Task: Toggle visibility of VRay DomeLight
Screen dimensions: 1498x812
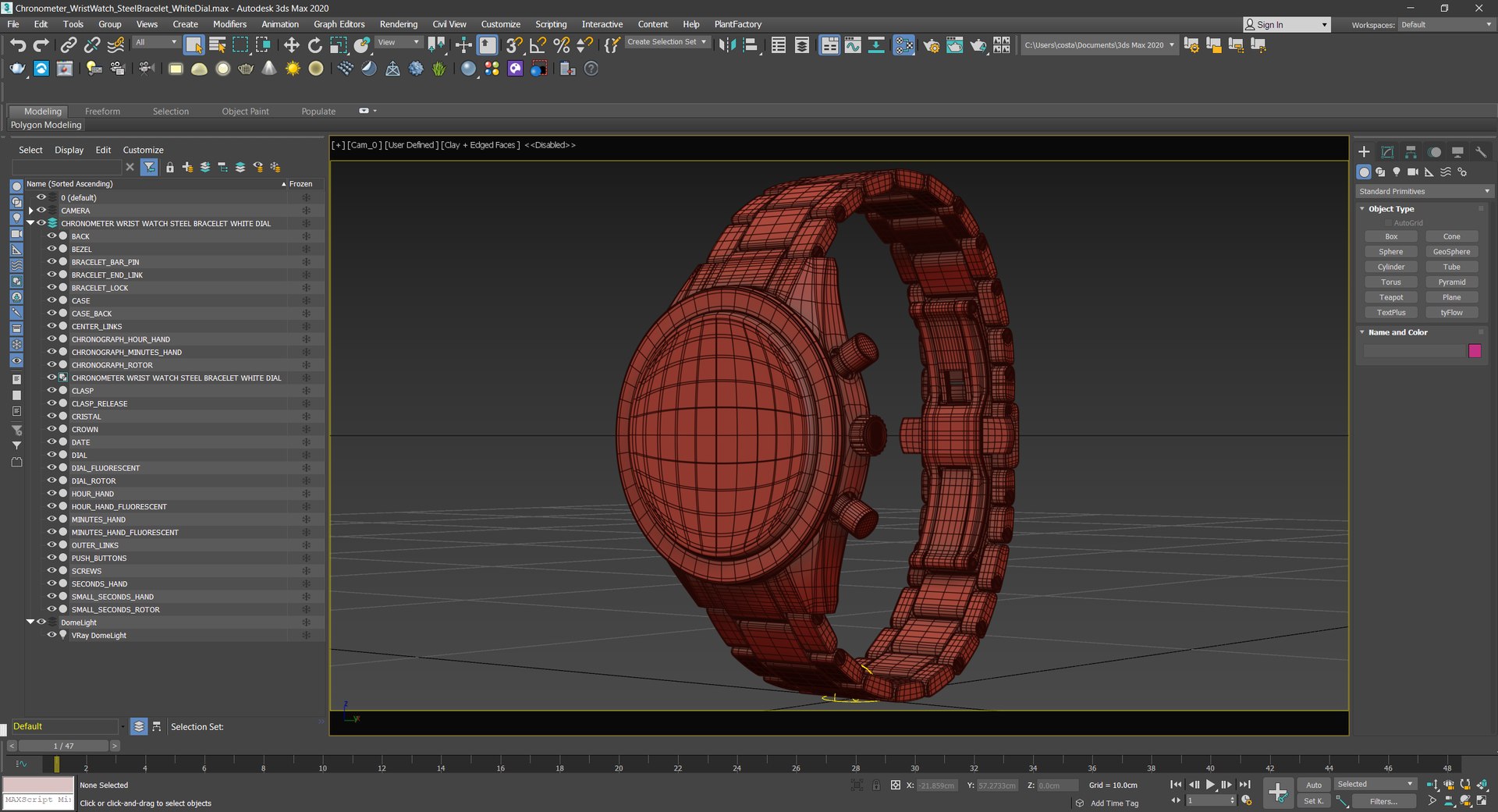Action: (51, 635)
